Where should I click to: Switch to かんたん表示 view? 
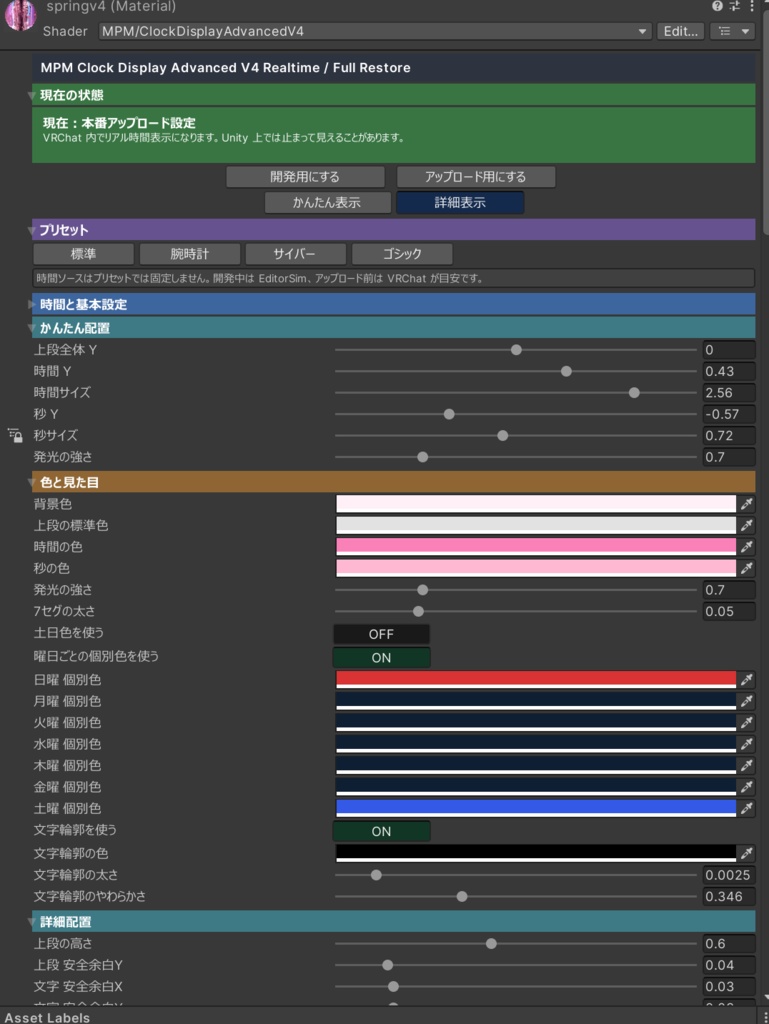(x=327, y=202)
